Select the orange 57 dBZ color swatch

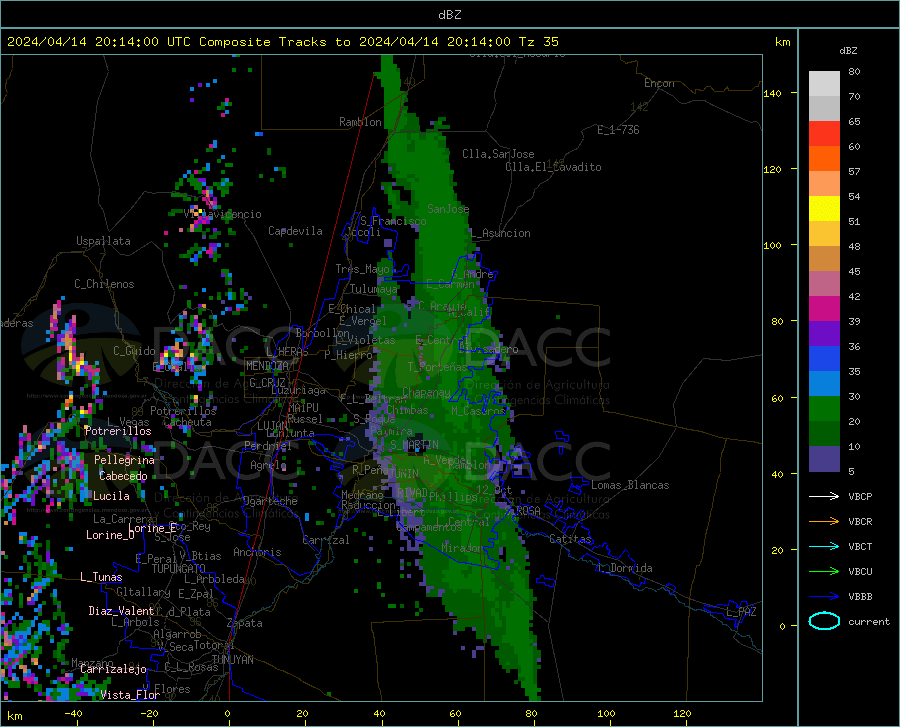pos(824,159)
